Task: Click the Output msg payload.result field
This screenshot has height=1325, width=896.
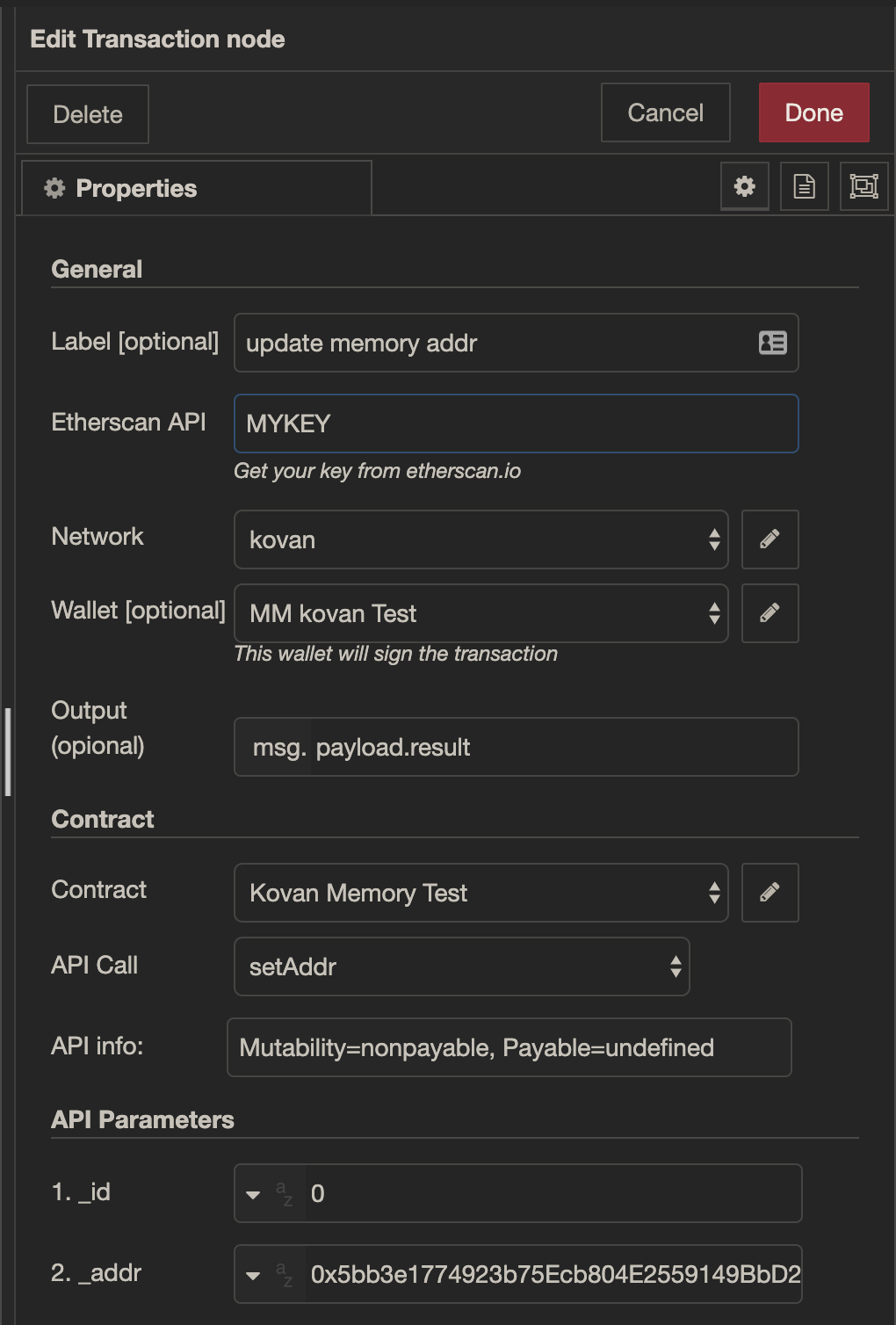Action: coord(552,747)
